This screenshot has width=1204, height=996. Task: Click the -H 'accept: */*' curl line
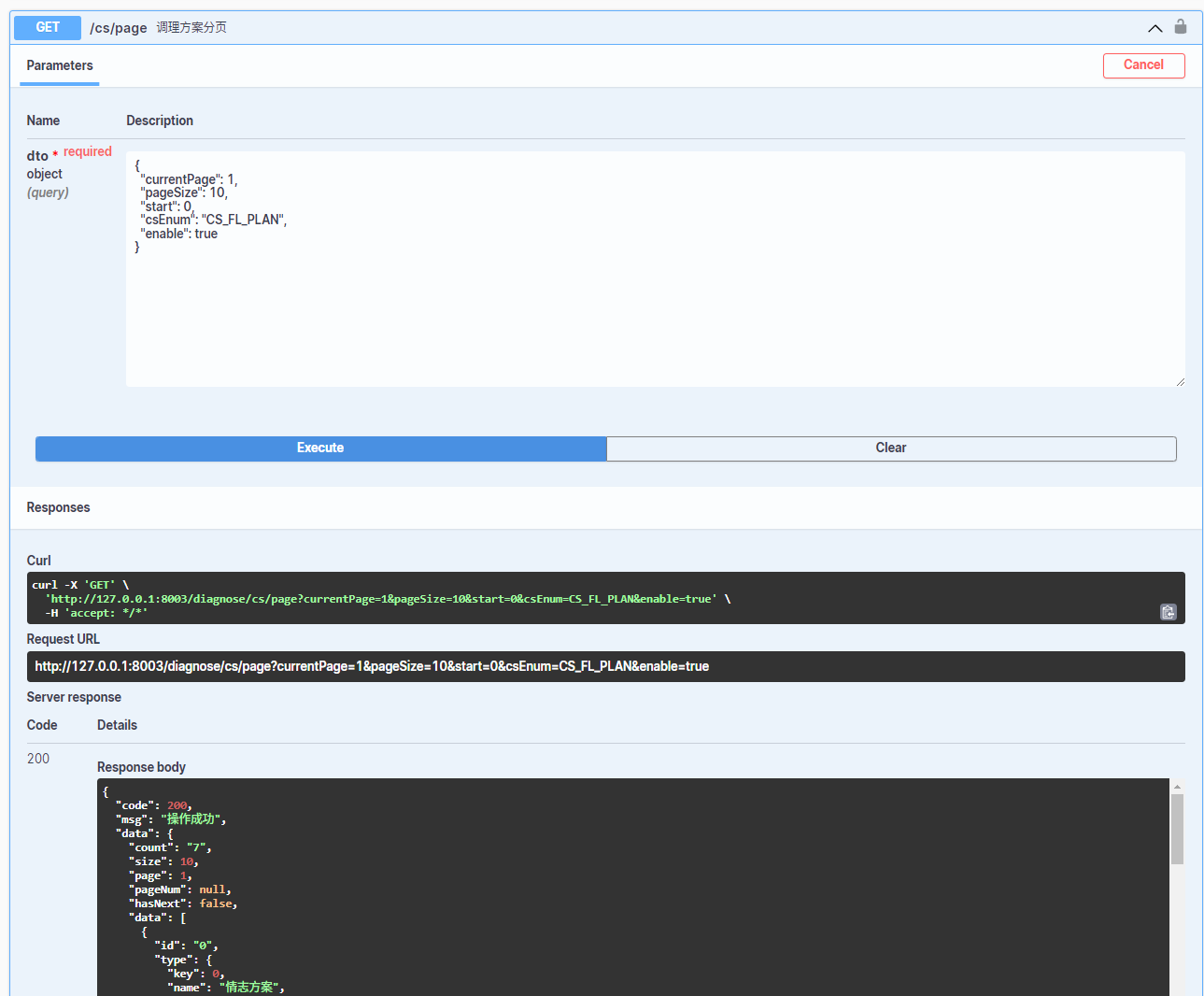(x=96, y=613)
